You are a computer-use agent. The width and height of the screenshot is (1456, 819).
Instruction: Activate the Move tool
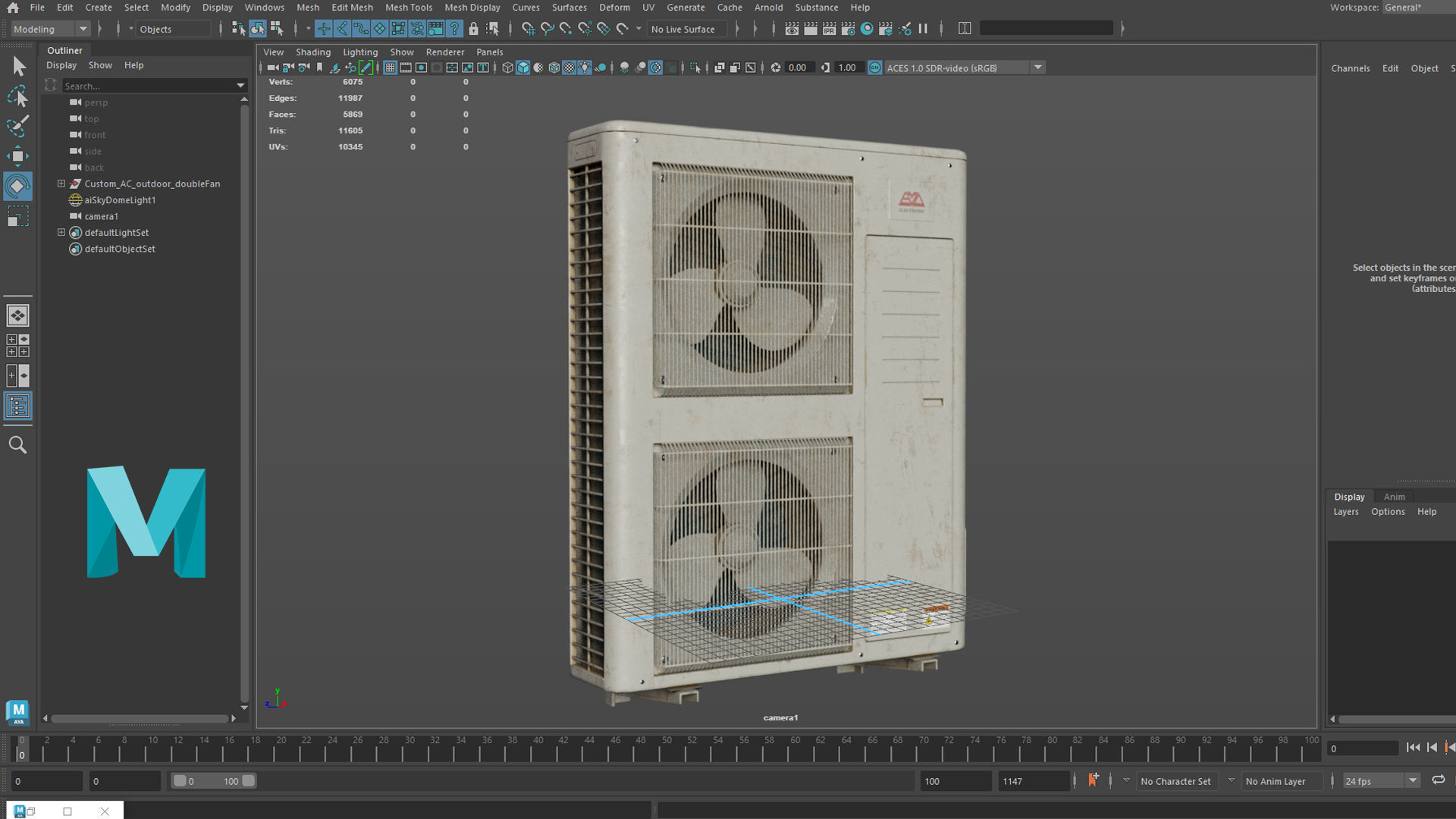(x=17, y=156)
